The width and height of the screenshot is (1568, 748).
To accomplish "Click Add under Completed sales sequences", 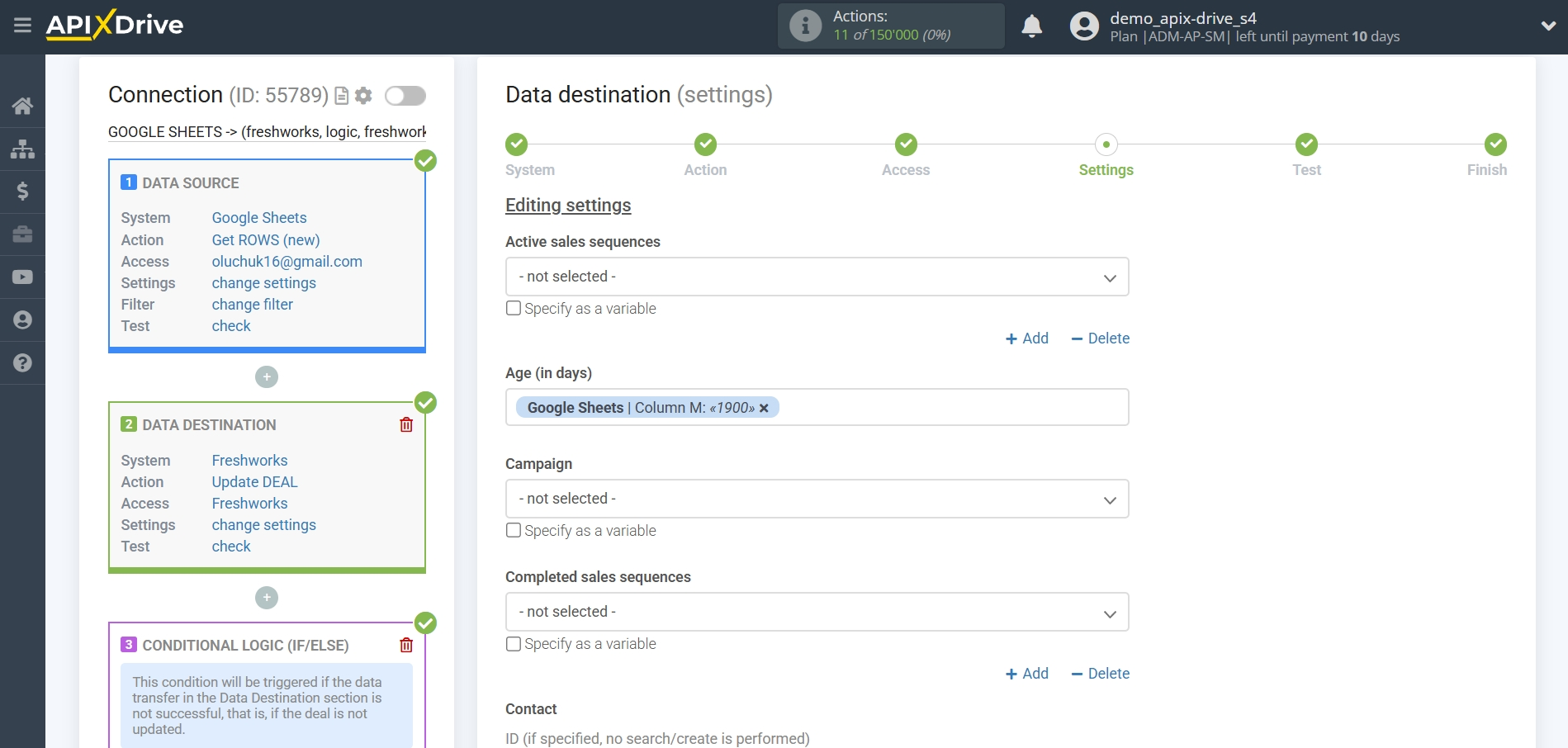I will tap(1027, 674).
